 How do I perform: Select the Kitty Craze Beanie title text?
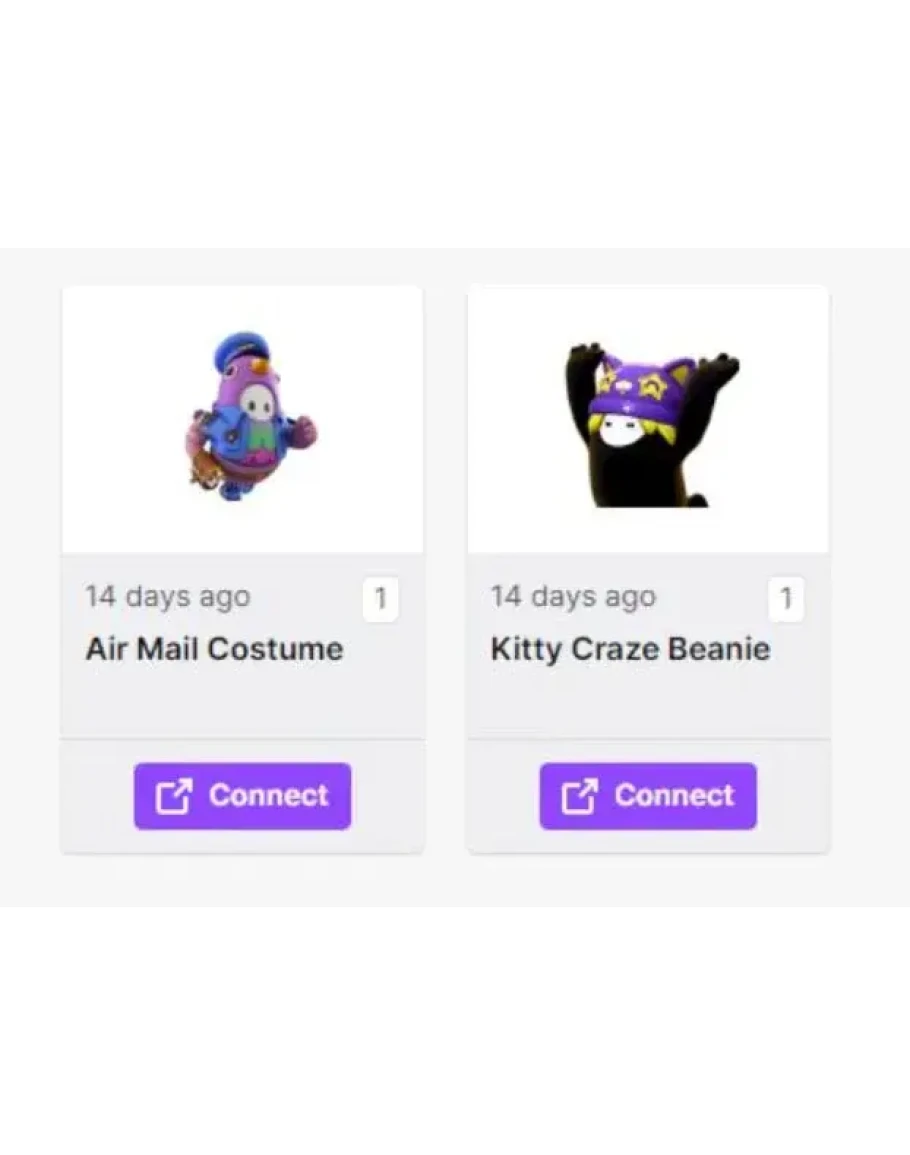tap(630, 649)
